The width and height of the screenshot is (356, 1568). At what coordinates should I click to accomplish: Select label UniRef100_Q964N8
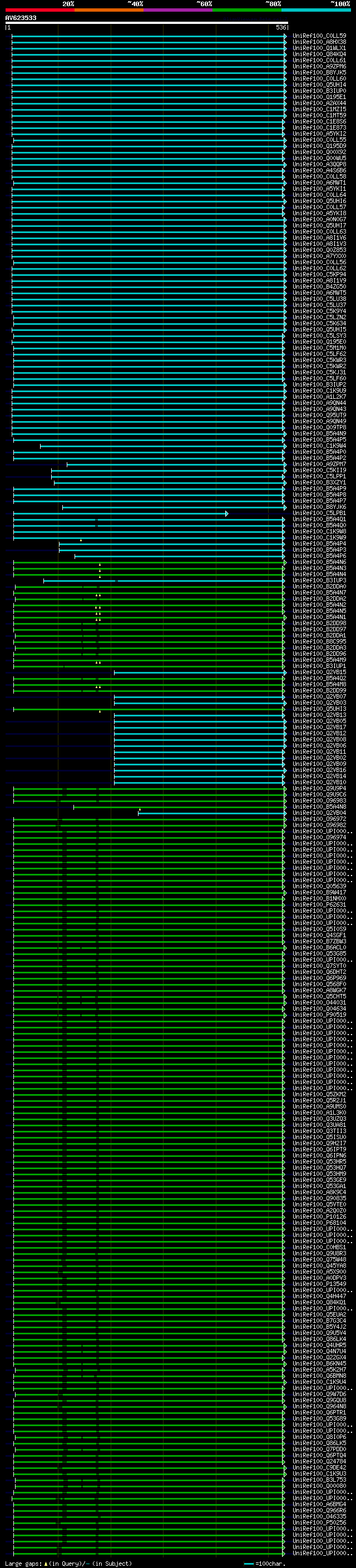[319, 1406]
